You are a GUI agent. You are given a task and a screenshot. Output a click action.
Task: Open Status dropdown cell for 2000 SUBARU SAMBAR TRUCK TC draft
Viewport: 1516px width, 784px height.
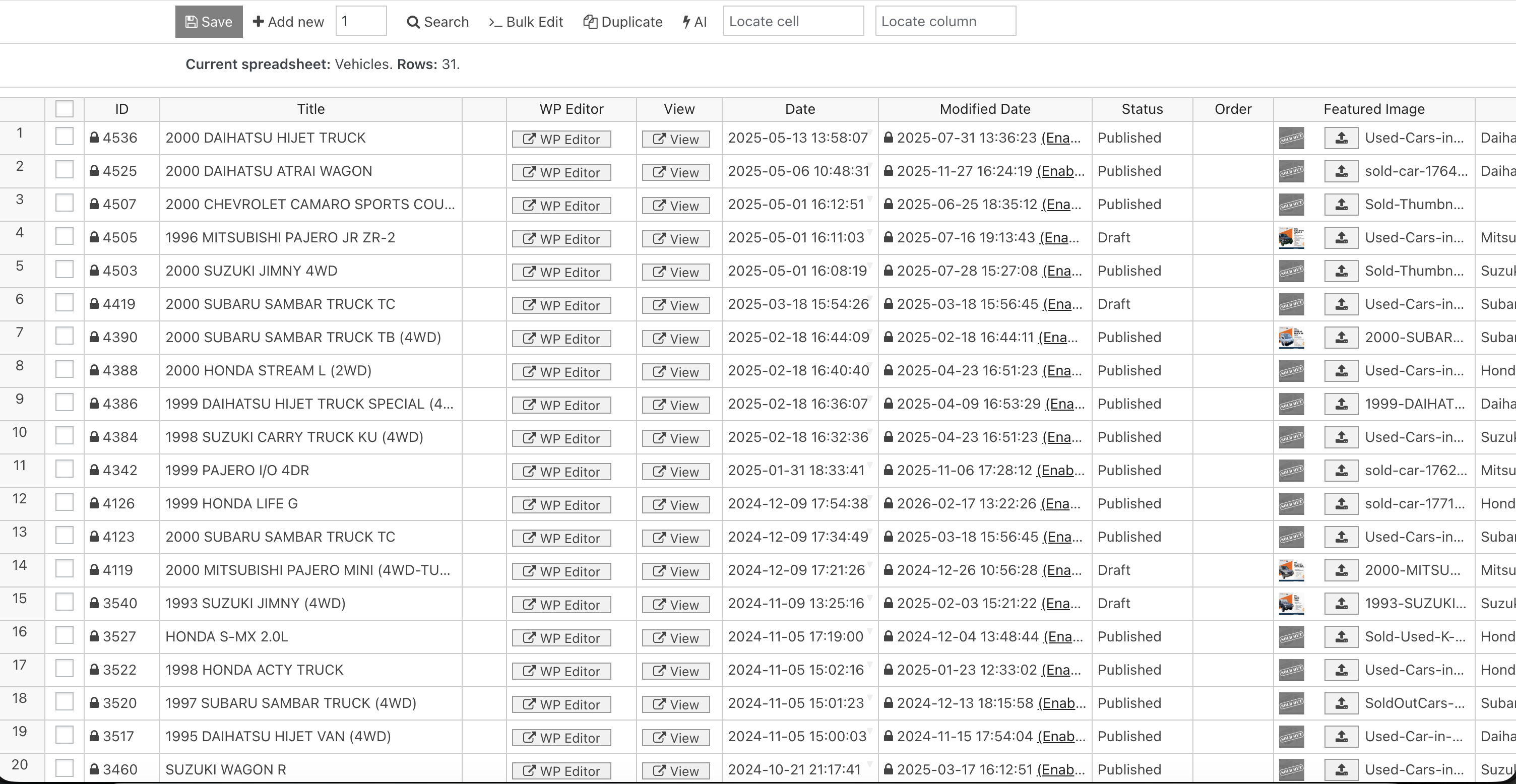[x=1142, y=304]
